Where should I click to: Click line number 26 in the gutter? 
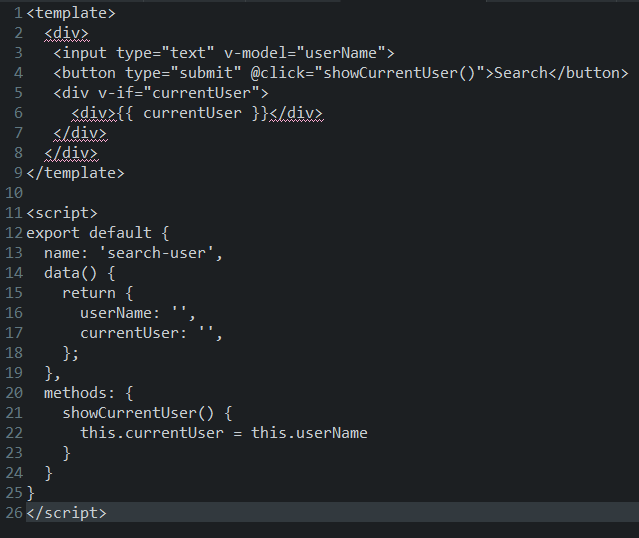14,513
